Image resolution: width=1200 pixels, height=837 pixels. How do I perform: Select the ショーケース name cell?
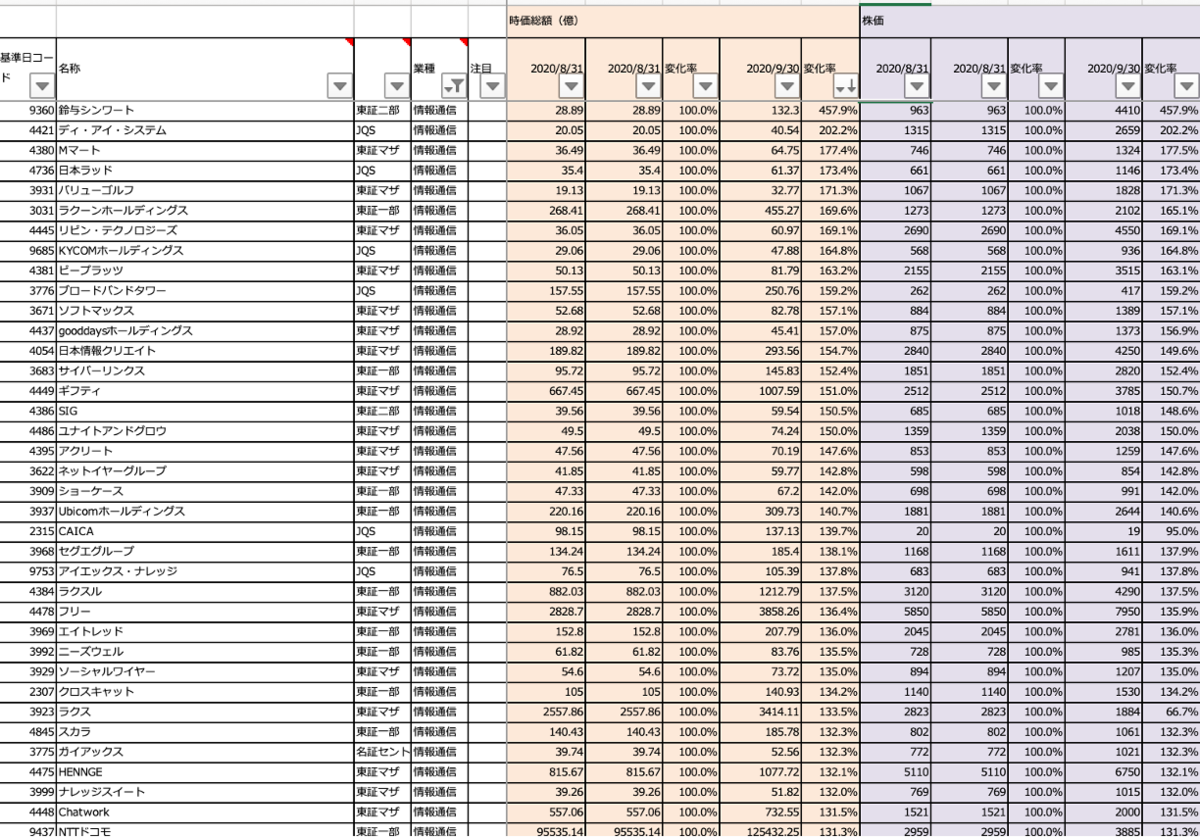pyautogui.click(x=205, y=490)
